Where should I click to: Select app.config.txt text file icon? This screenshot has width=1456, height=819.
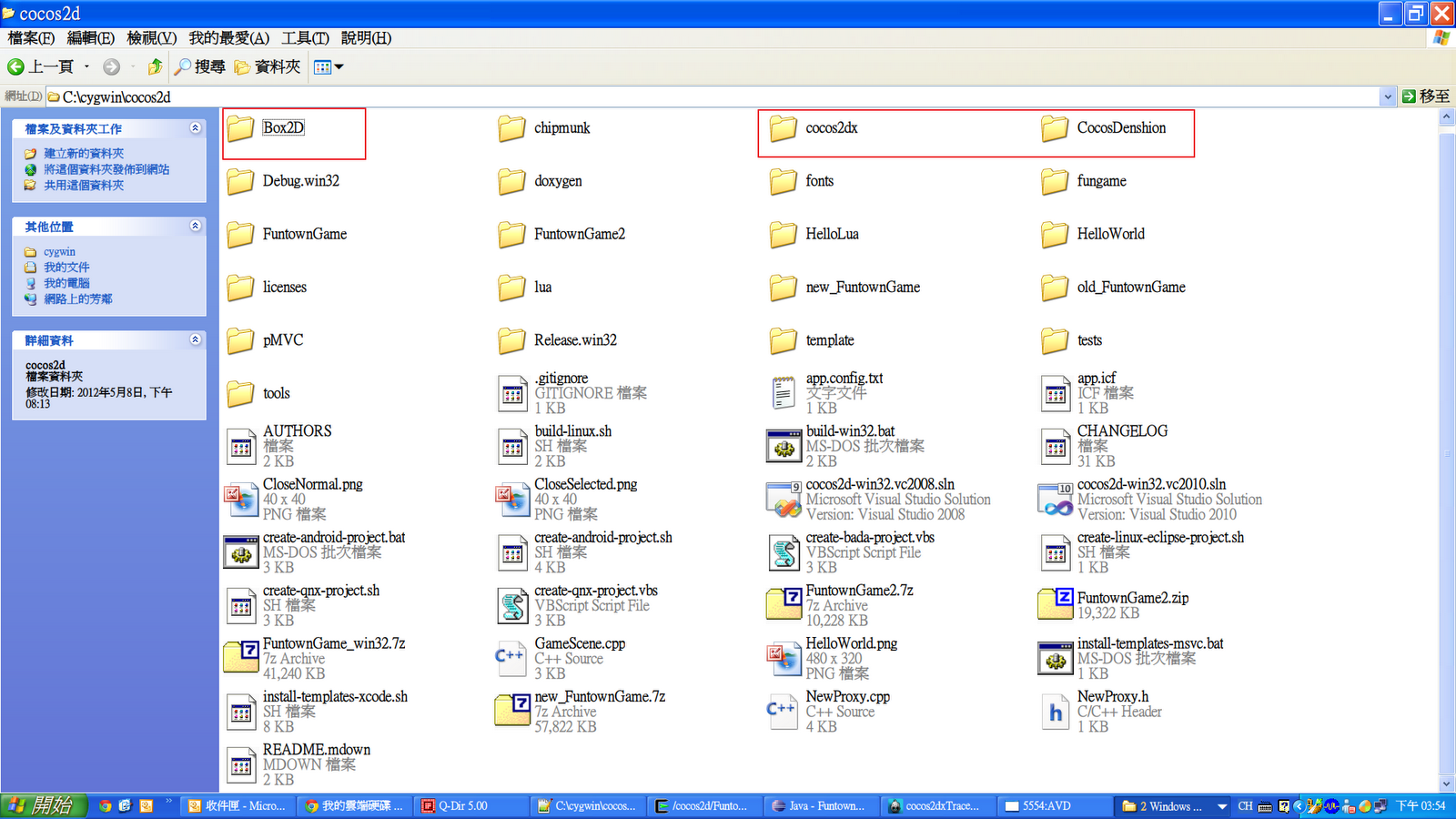click(784, 393)
